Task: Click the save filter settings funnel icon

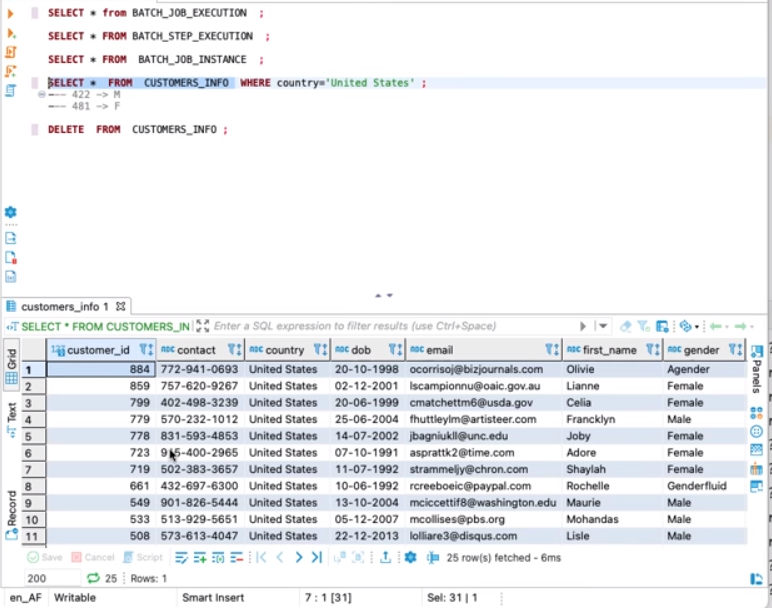Action: point(643,326)
